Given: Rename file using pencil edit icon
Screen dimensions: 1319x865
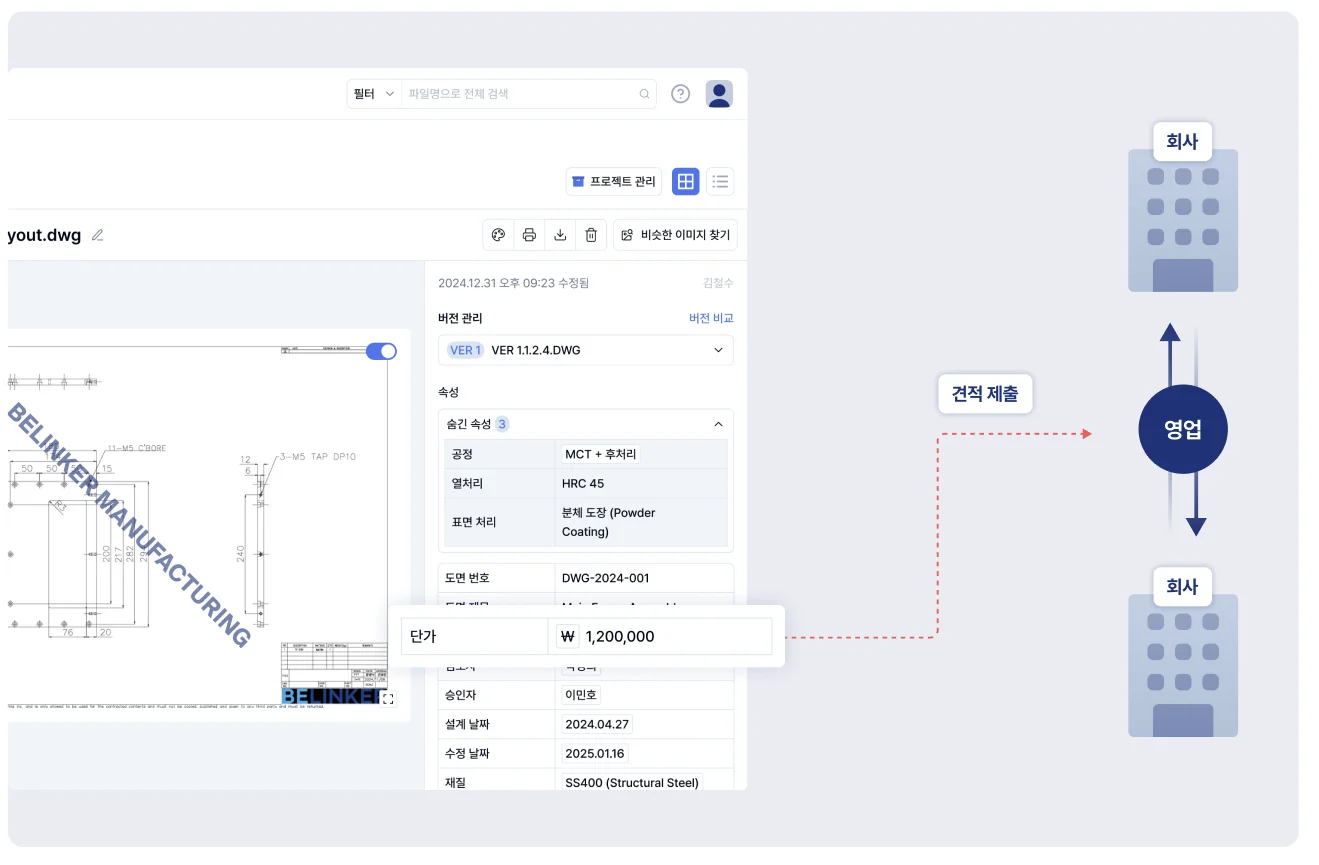Looking at the screenshot, I should [97, 236].
